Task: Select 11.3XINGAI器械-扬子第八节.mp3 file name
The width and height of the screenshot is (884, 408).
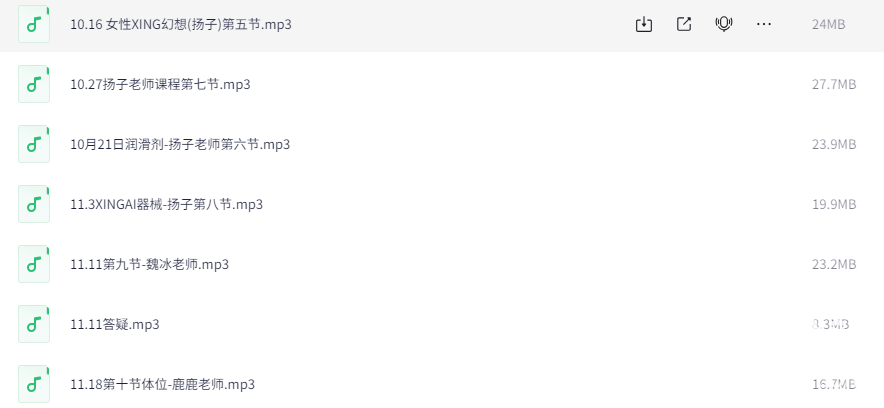Action: 166,204
